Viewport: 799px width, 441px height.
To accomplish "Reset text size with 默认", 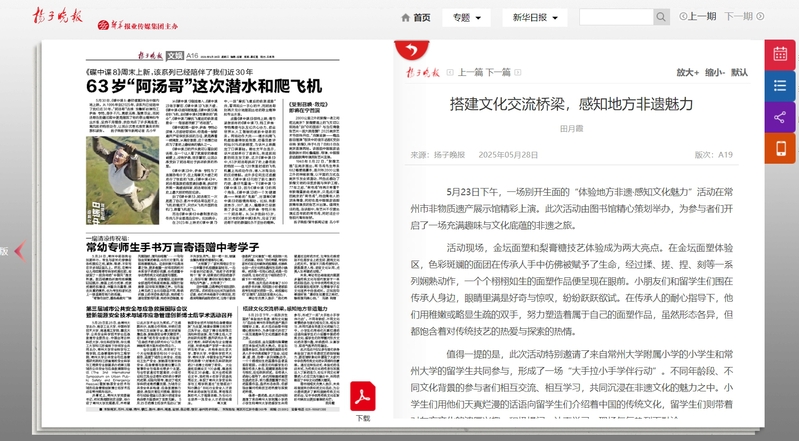I will [x=739, y=72].
